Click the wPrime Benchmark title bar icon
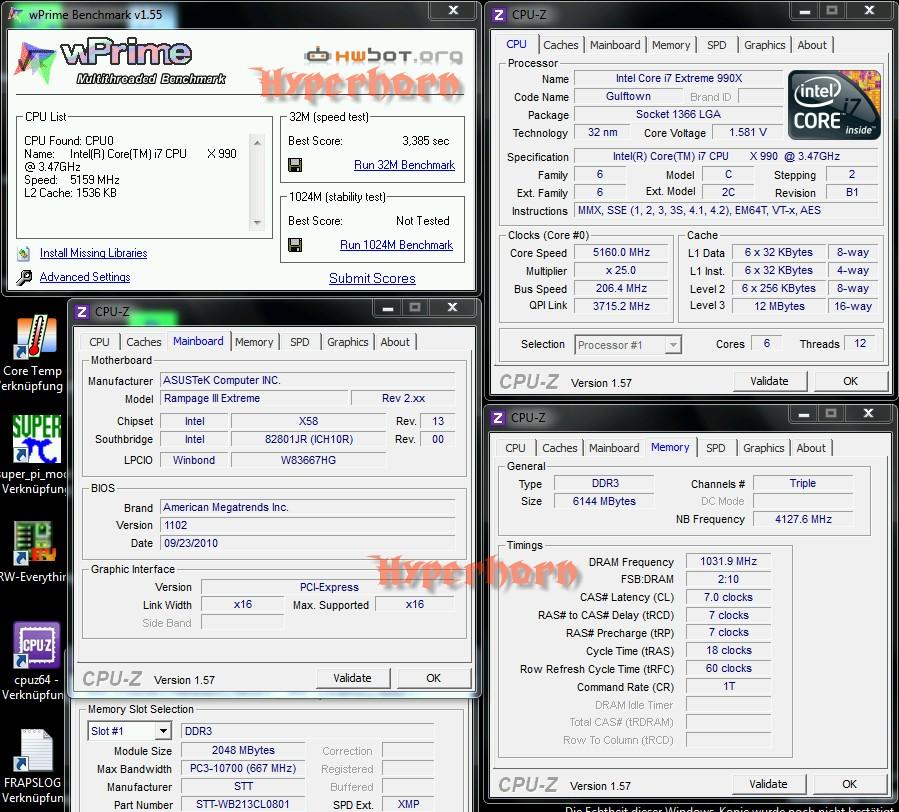Screen dimensions: 899x812 point(15,14)
